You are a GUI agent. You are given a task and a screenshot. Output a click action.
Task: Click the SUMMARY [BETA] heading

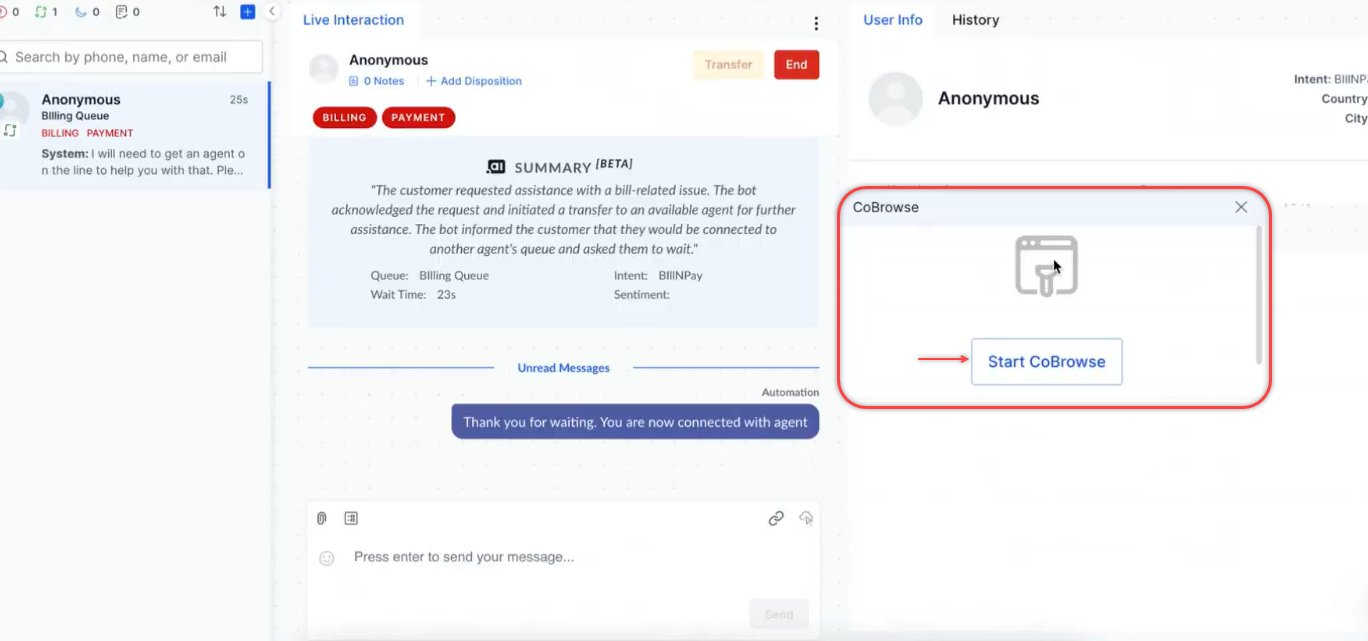[573, 167]
